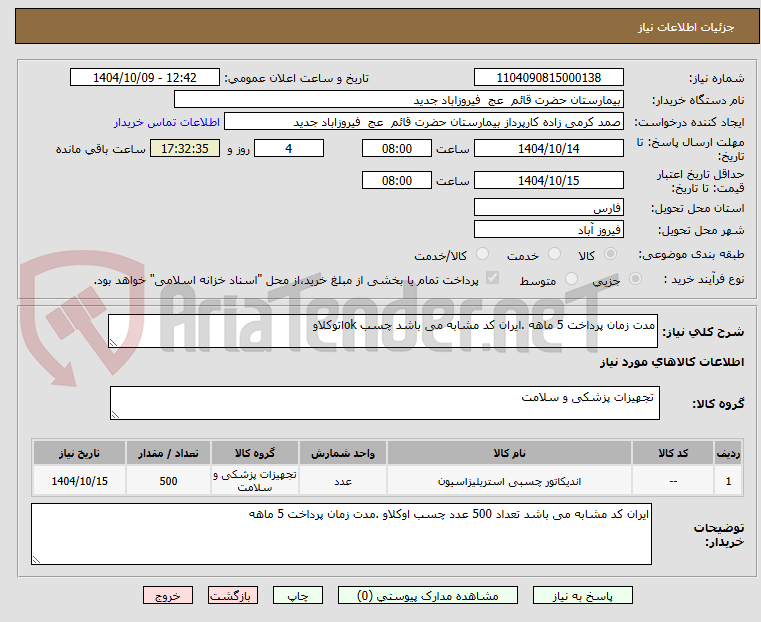Click the row number cell 1
Screen dimensions: 761x622
728,481
